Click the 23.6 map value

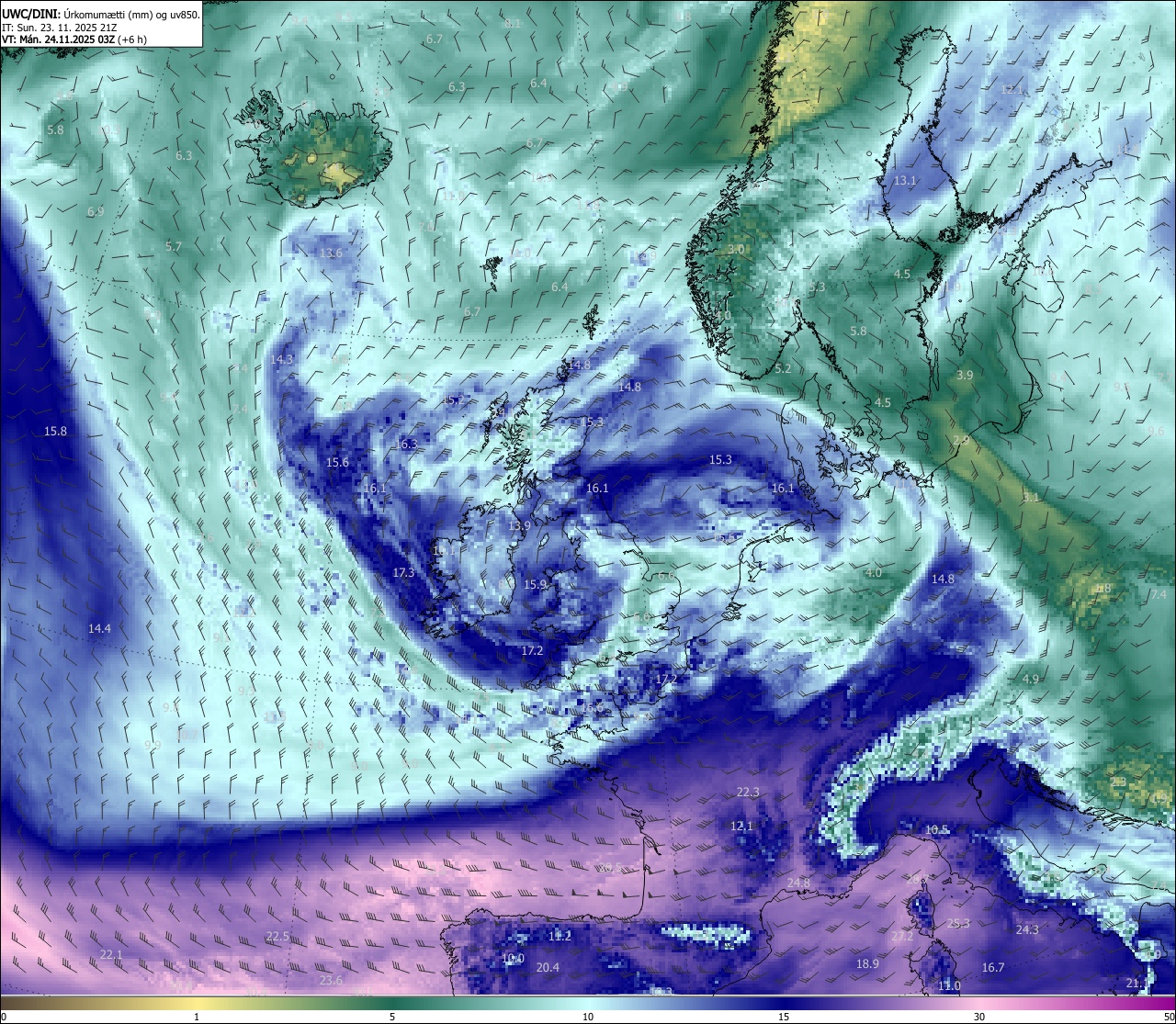pos(331,980)
